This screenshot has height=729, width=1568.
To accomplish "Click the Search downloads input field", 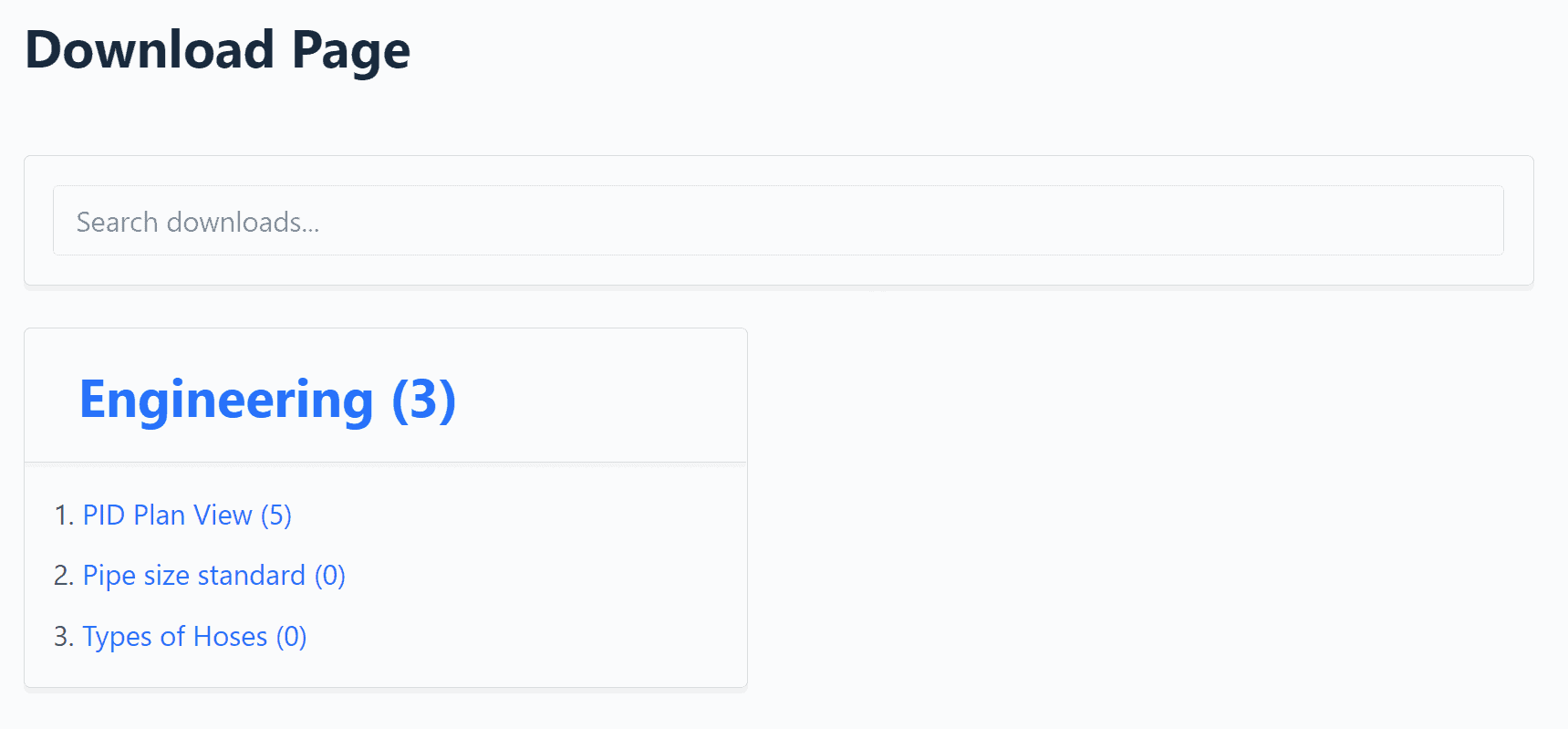I will (x=777, y=221).
